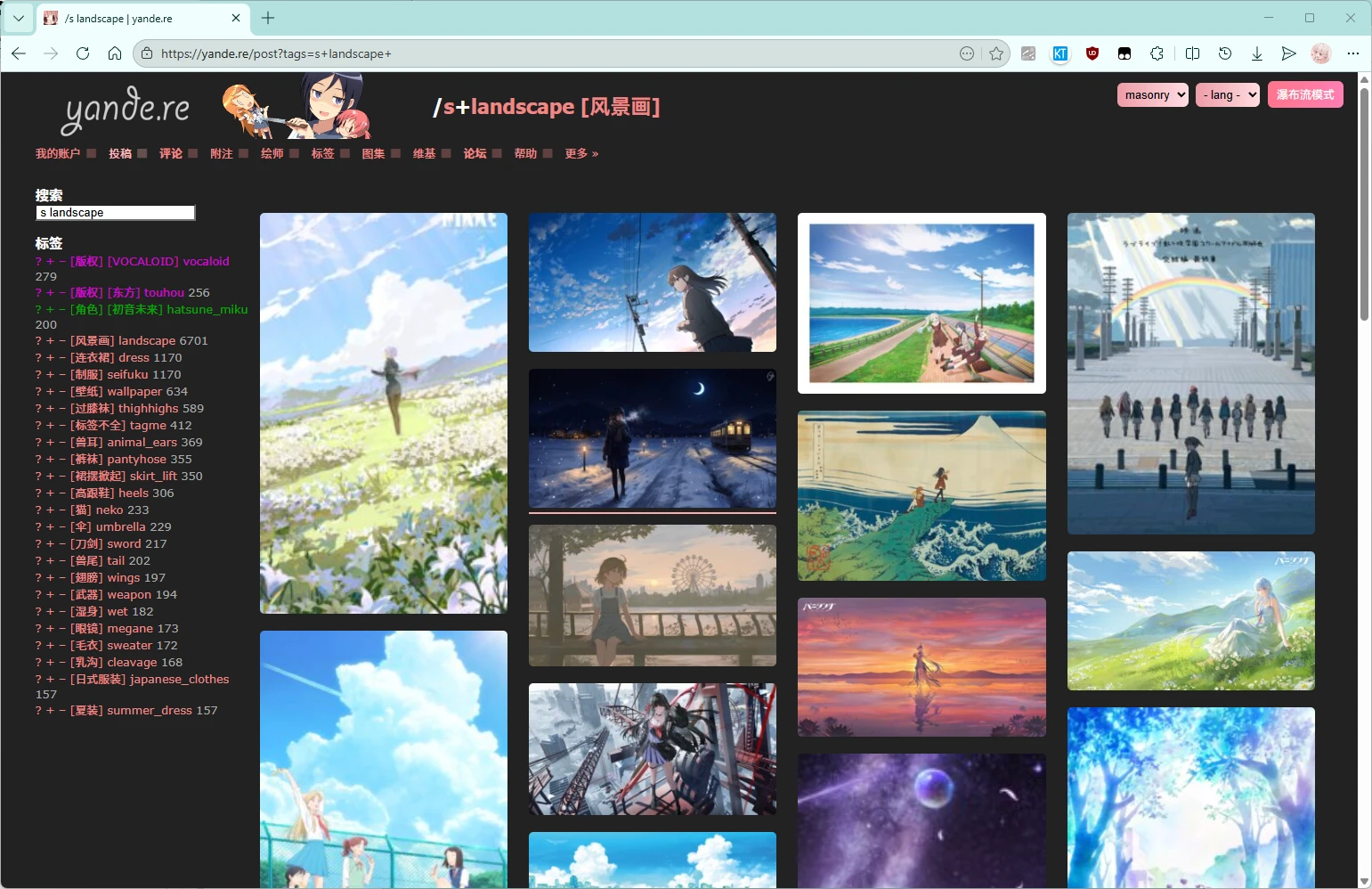
Task: Open browsing History via the clock icon
Action: point(1226,53)
